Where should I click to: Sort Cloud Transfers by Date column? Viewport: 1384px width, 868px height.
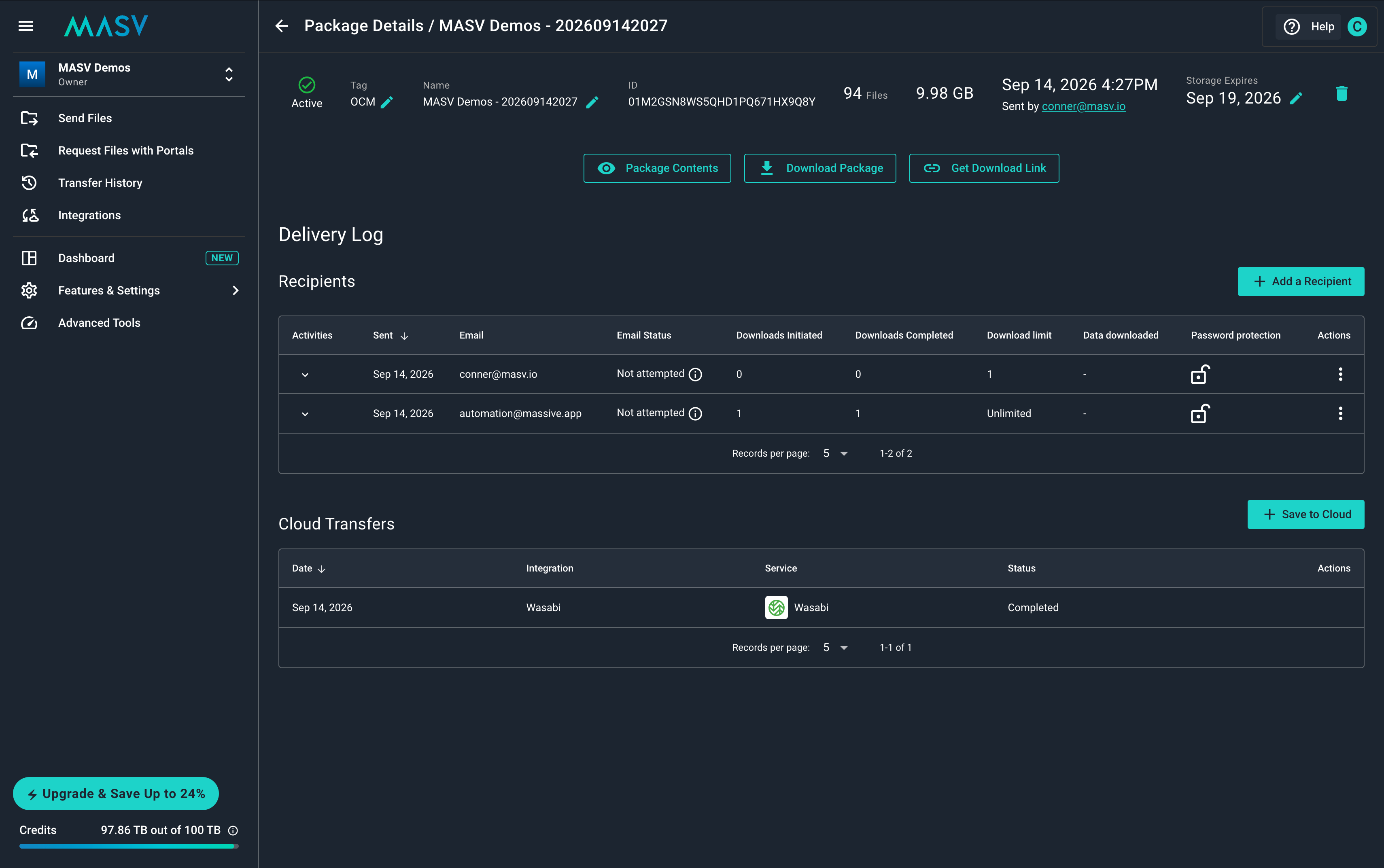coord(309,568)
